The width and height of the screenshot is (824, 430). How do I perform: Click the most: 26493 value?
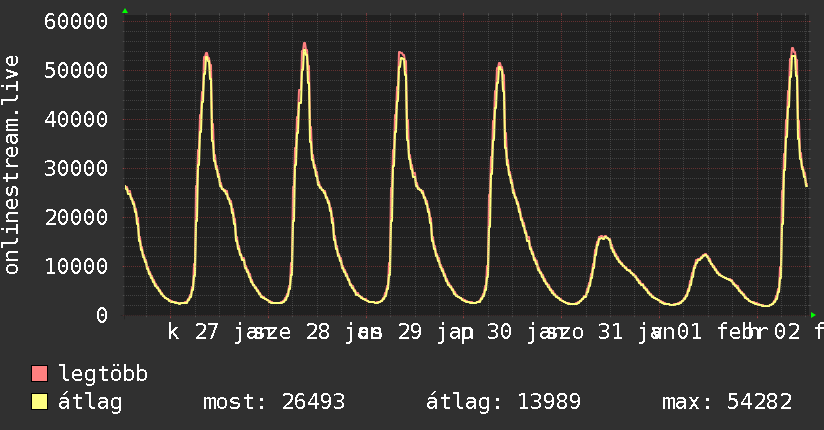click(274, 402)
